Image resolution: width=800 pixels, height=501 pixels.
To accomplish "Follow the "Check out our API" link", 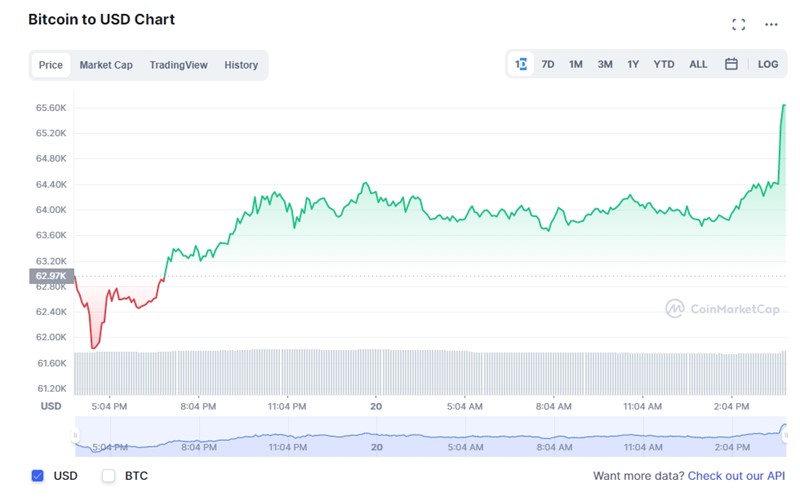I will click(x=736, y=476).
